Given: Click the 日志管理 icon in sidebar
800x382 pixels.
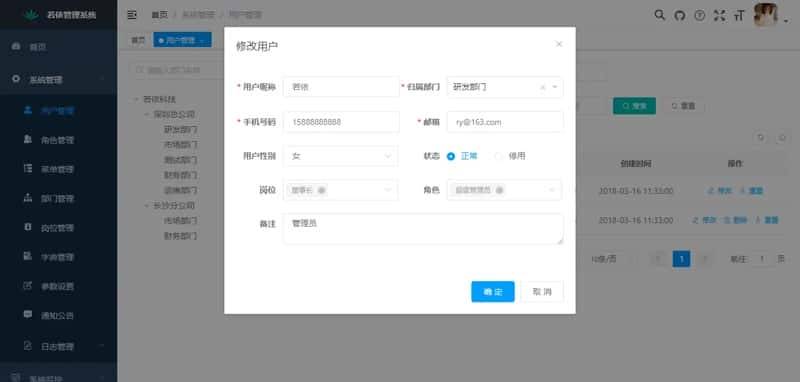Looking at the screenshot, I should click(29, 346).
